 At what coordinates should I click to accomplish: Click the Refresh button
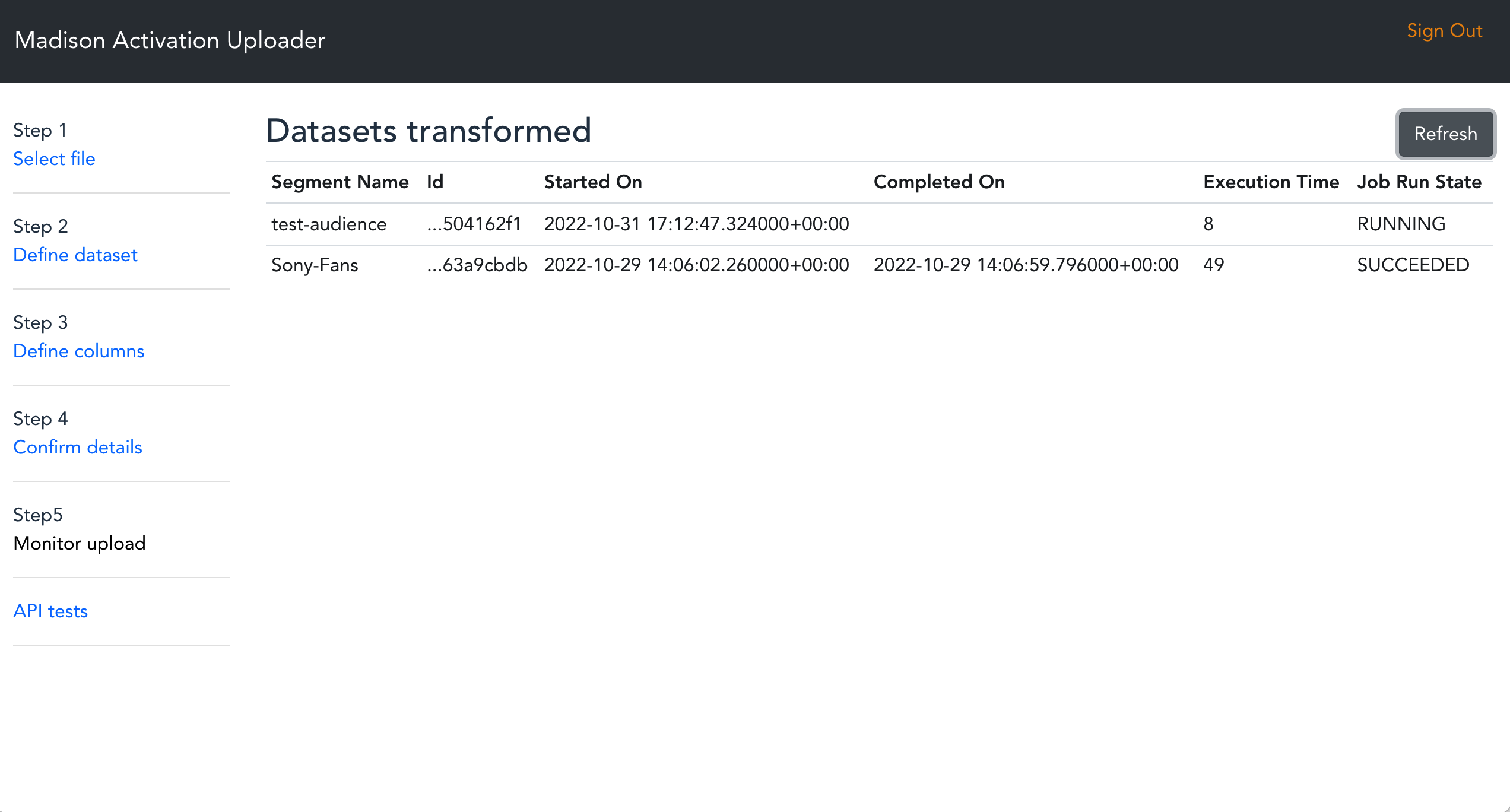pyautogui.click(x=1445, y=134)
